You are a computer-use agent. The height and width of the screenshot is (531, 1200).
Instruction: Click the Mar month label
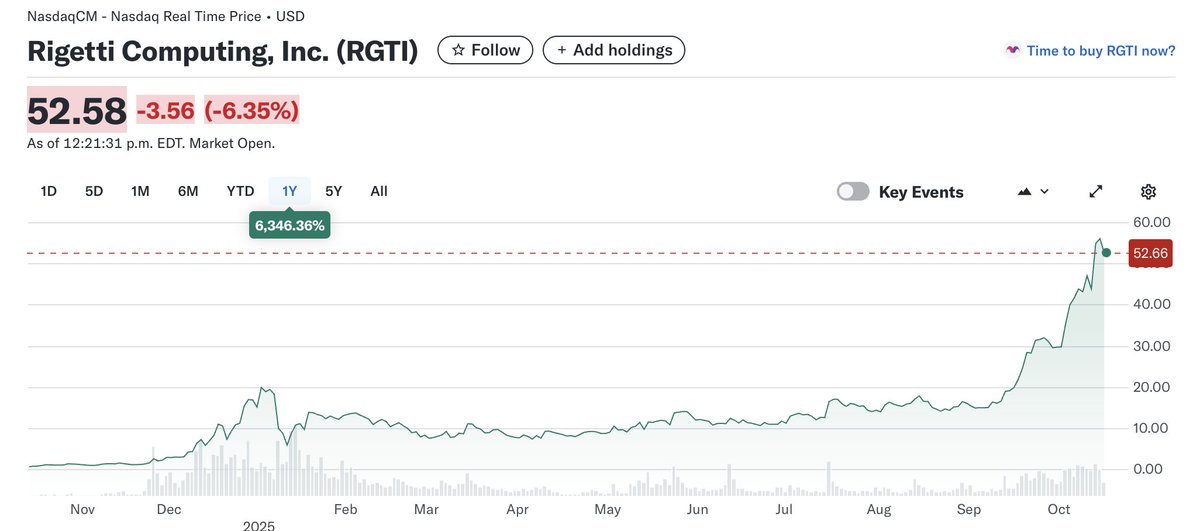pos(427,510)
